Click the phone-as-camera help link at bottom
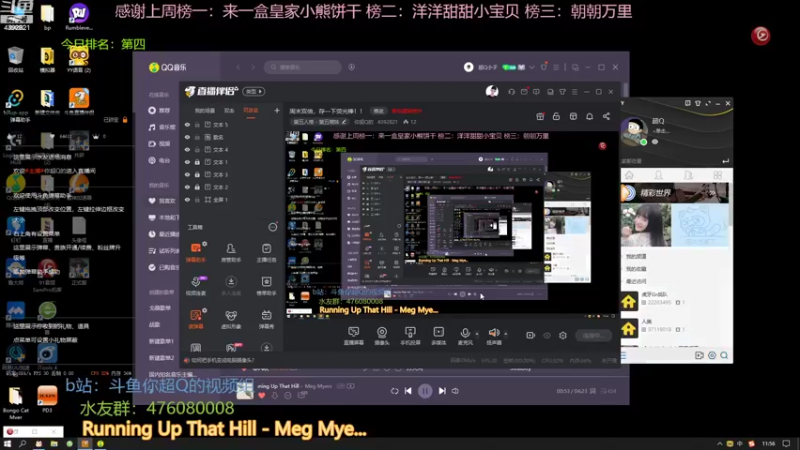Viewport: 800px width, 450px height. pos(219,360)
